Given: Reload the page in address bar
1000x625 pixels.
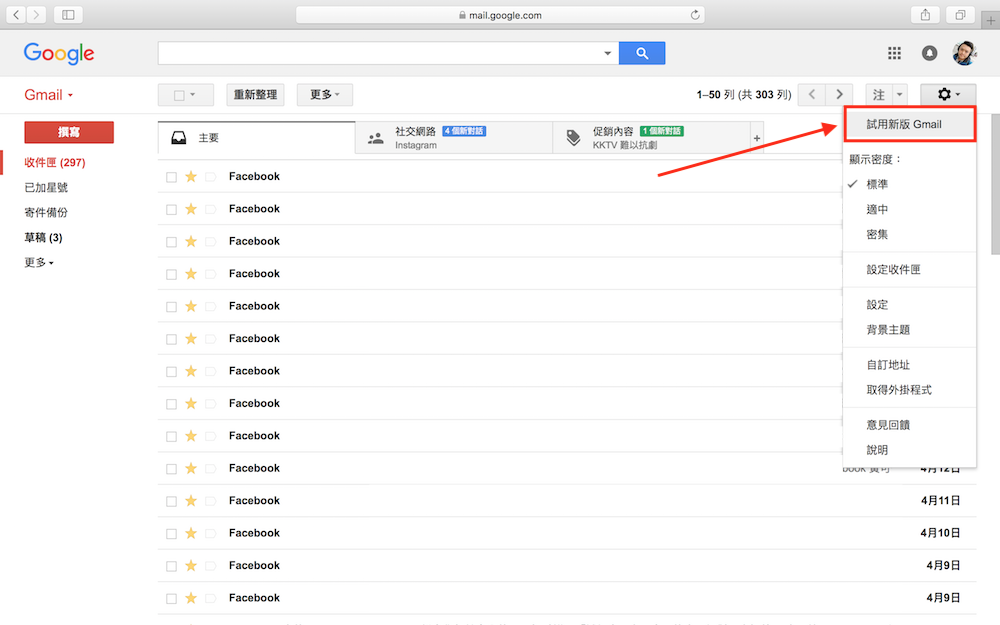Looking at the screenshot, I should pyautogui.click(x=695, y=15).
